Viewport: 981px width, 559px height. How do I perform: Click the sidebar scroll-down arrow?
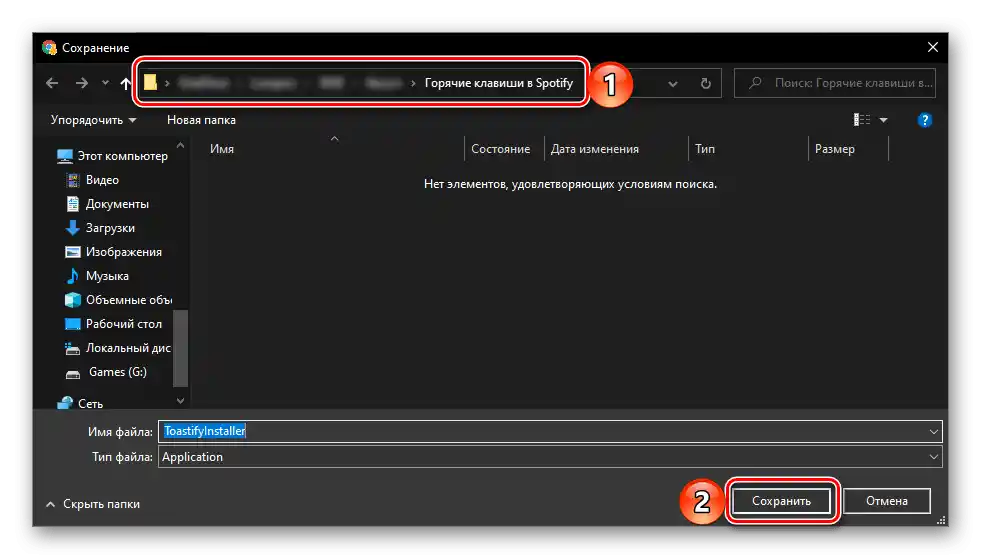(180, 401)
